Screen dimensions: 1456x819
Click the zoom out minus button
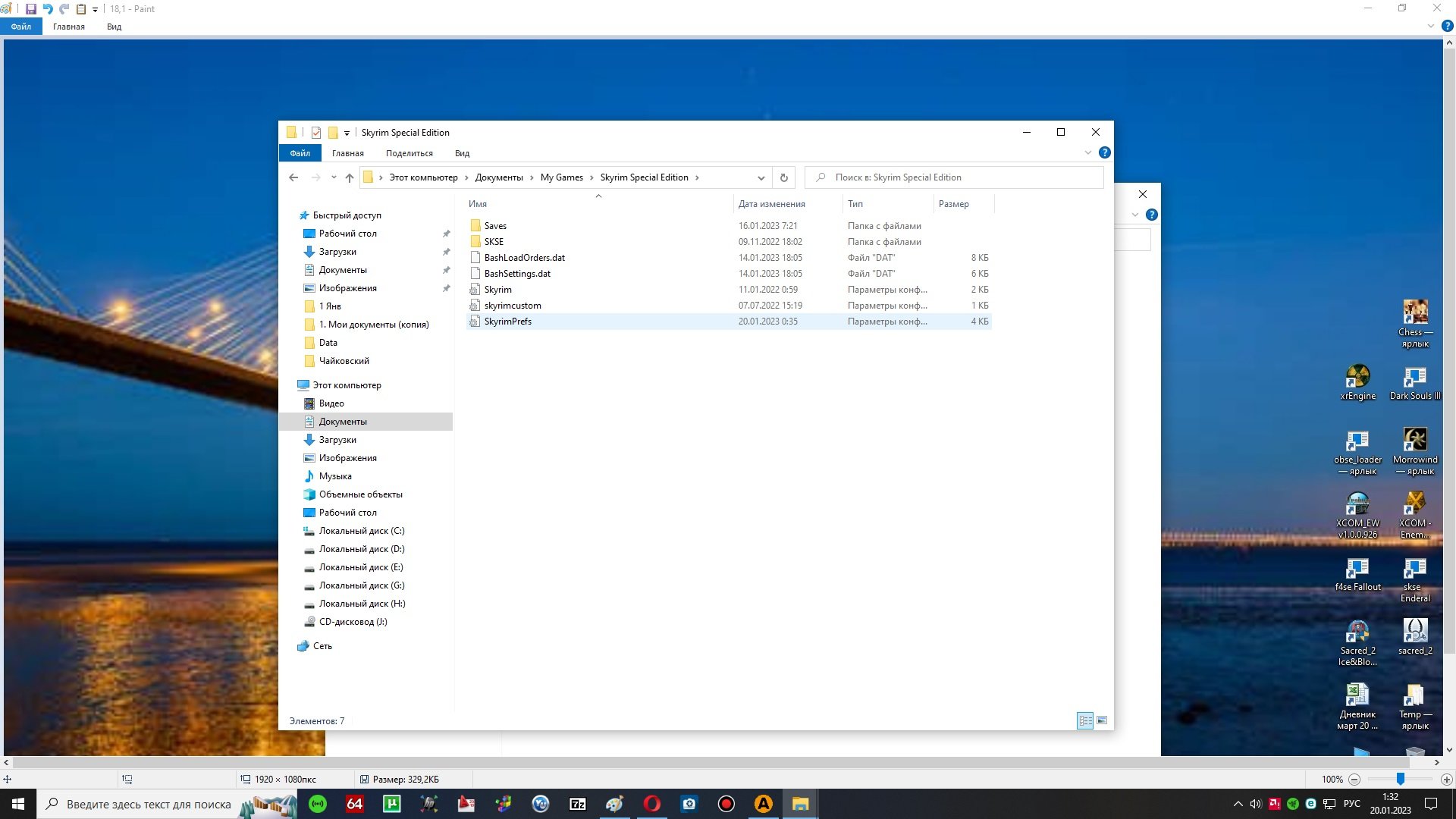[x=1354, y=780]
